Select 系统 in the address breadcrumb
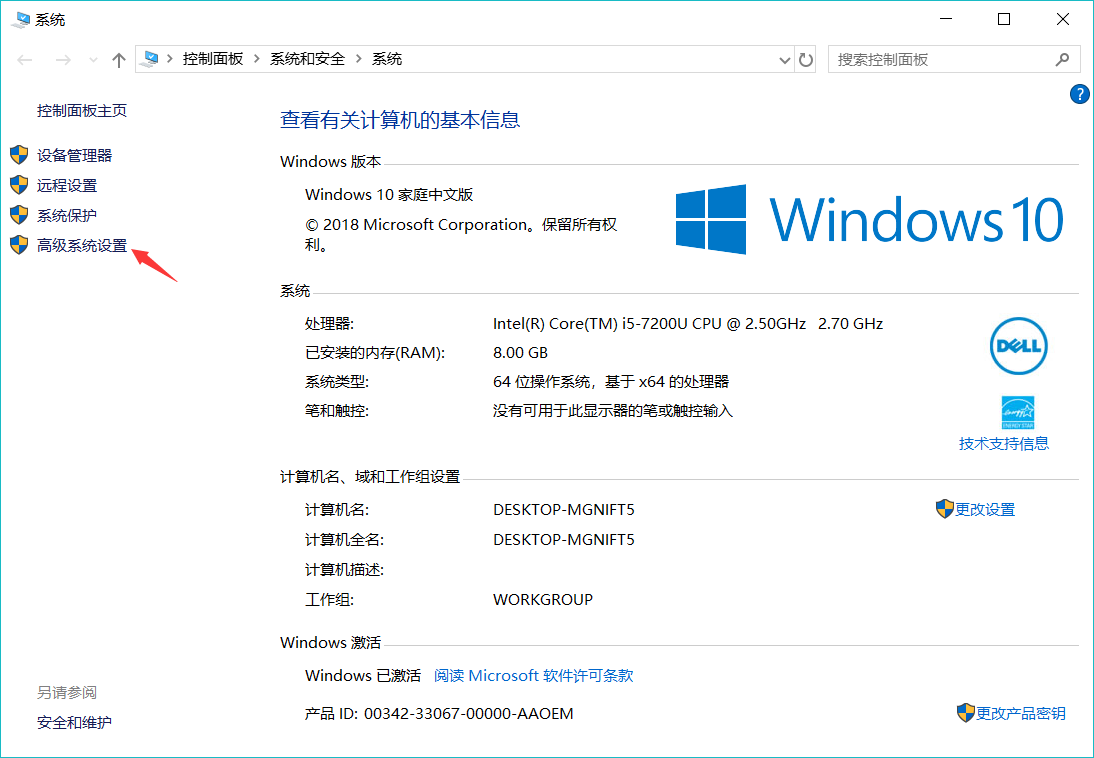 (387, 59)
